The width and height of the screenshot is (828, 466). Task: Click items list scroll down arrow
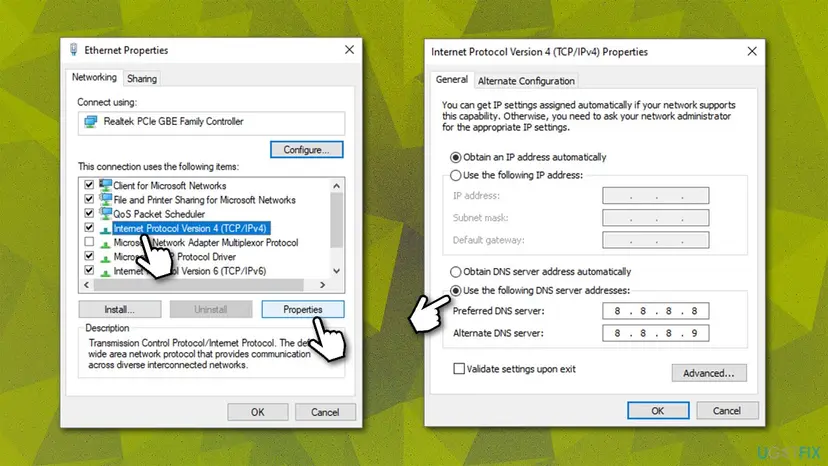(x=337, y=271)
